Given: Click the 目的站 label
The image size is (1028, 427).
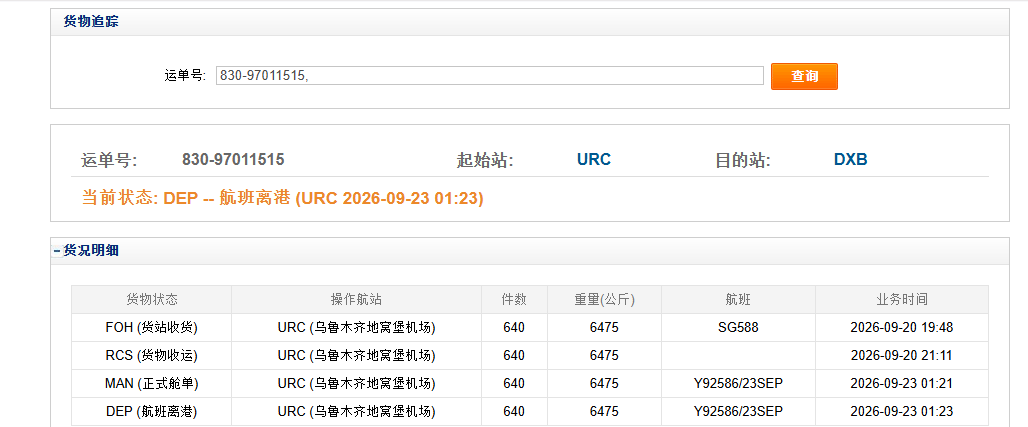Looking at the screenshot, I should (742, 160).
